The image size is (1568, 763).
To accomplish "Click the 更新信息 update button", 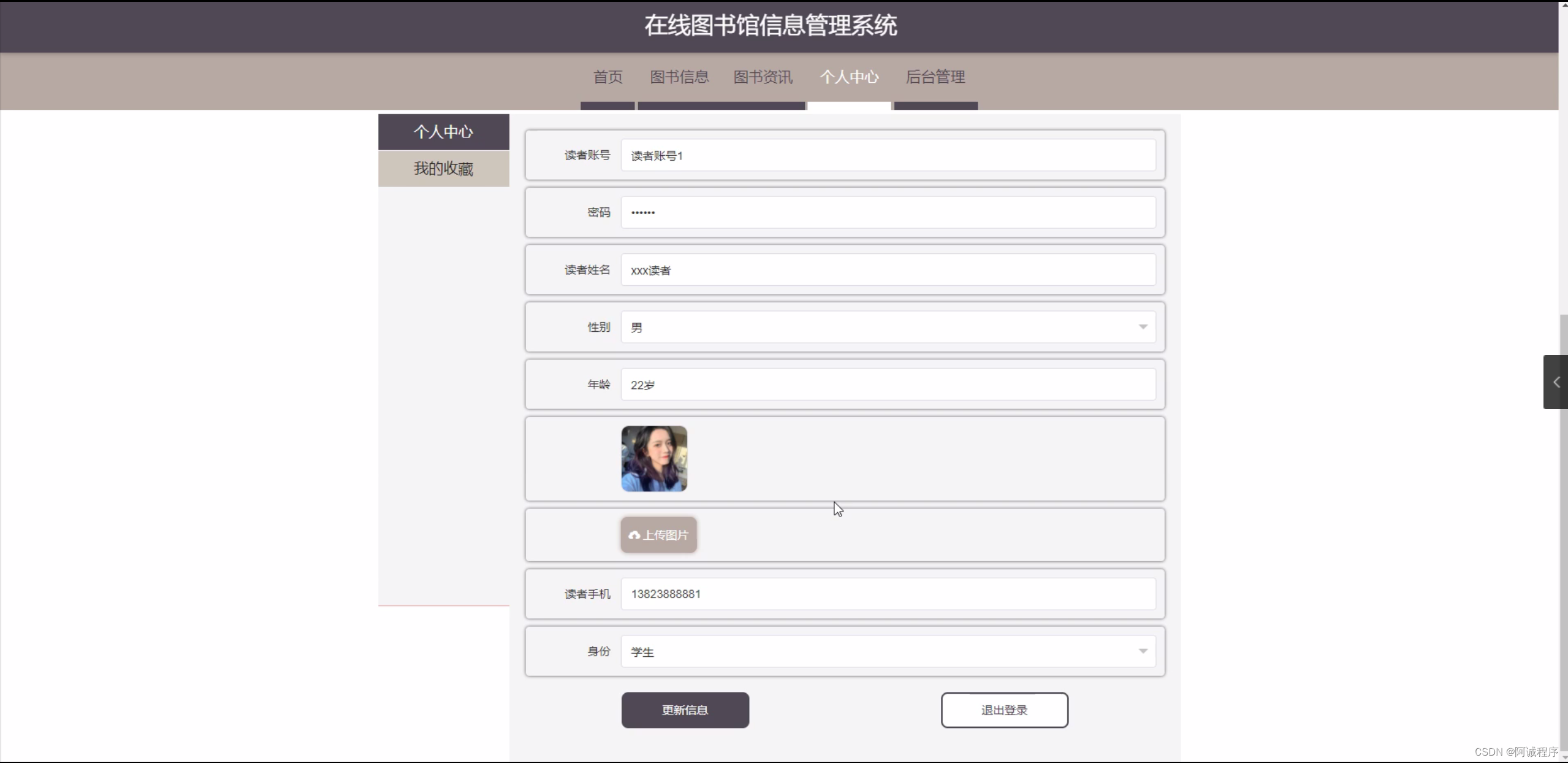I will point(684,710).
